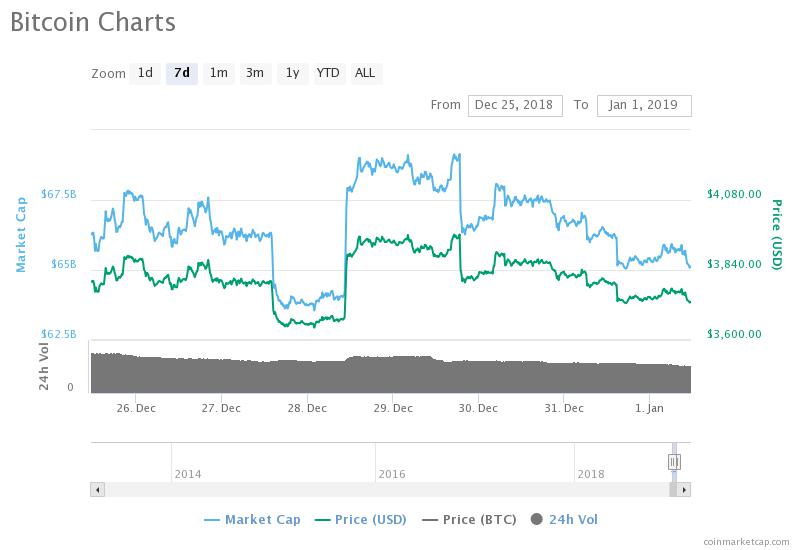Viewport: 800px width, 550px height.
Task: Toggle Market Cap series in legend
Action: 252,519
